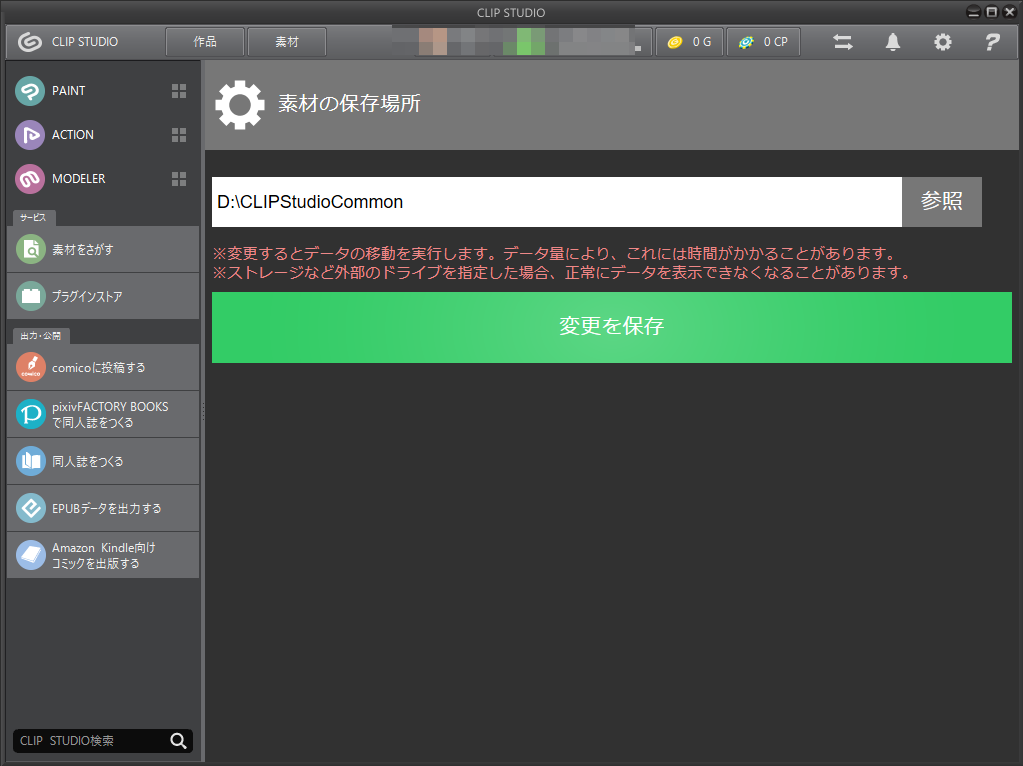Screen dimensions: 1023x766
Task: Select comicoに投稿する option
Action: 103,367
